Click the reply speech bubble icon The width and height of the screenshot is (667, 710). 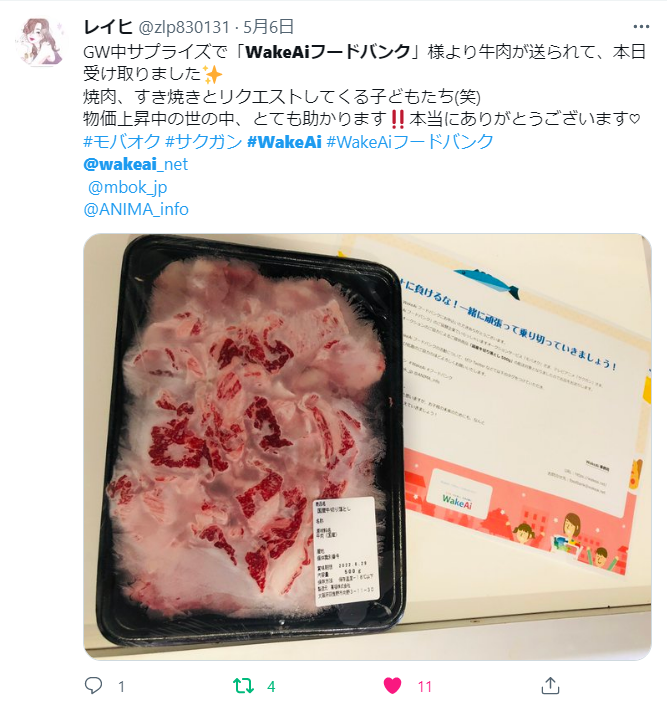tap(94, 685)
